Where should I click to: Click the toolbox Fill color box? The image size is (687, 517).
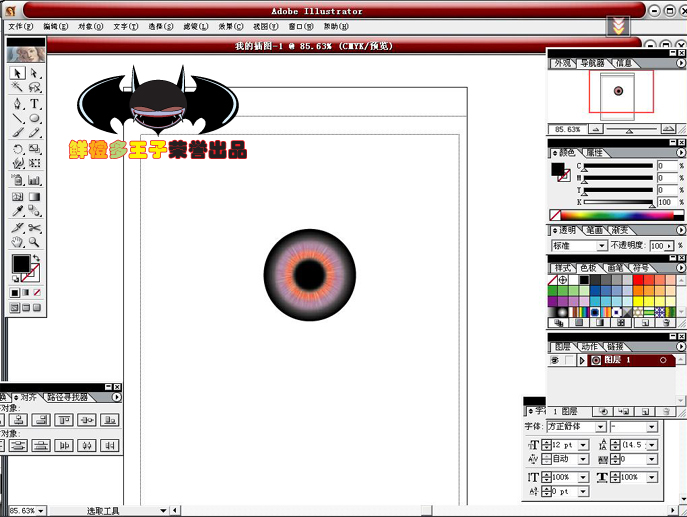pyautogui.click(x=21, y=264)
